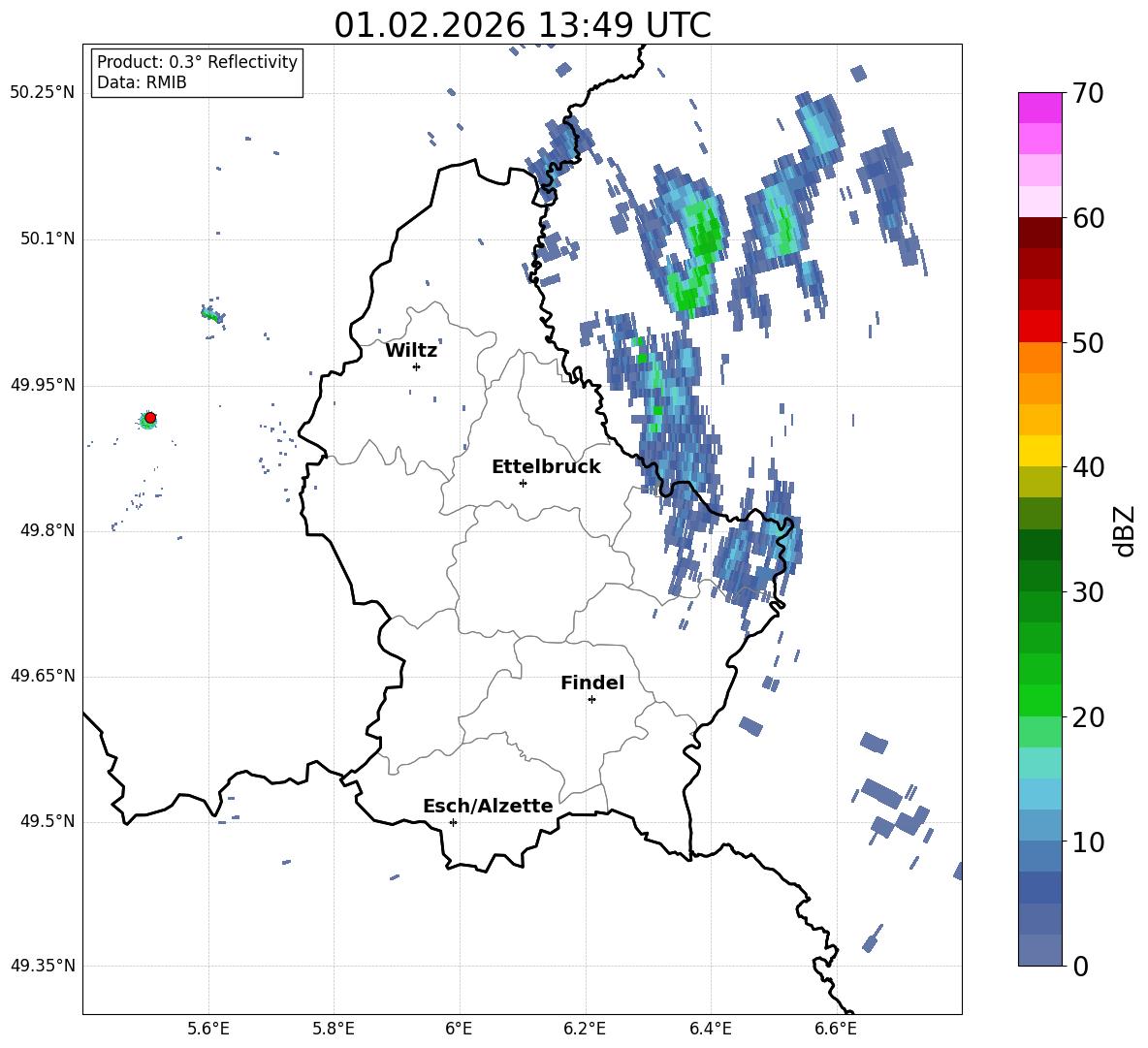
Task: Click the 6.6°E longitude label
Action: click(x=836, y=1029)
